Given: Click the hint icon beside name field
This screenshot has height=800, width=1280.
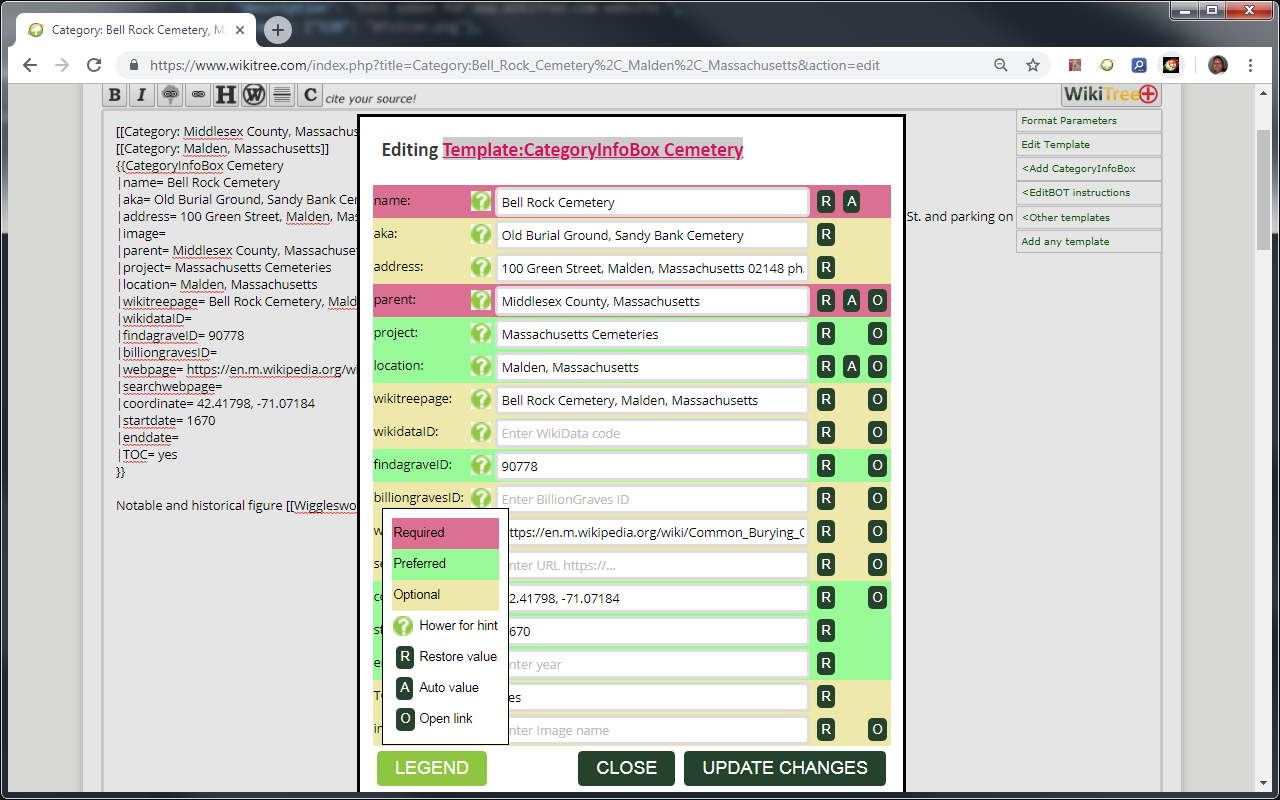Looking at the screenshot, I should pos(482,202).
